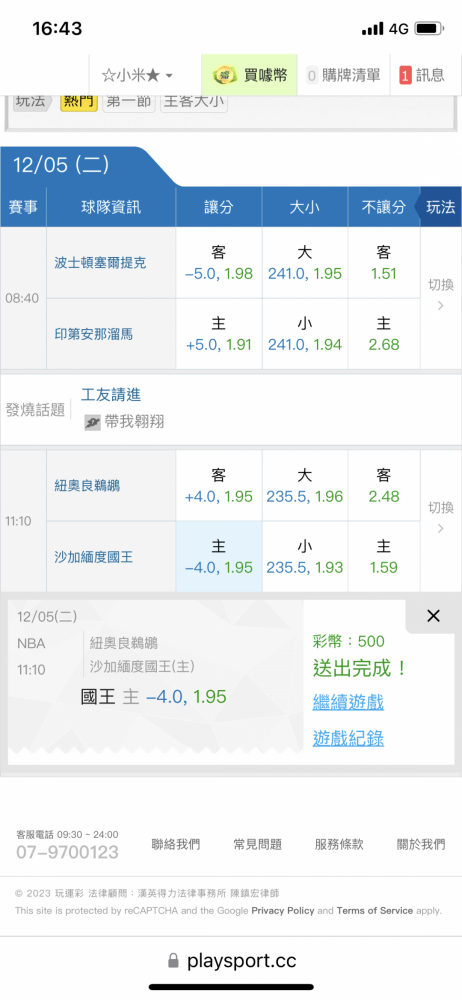The width and height of the screenshot is (462, 1000).
Task: Open the 工友請進 hot topic
Action: 110,395
